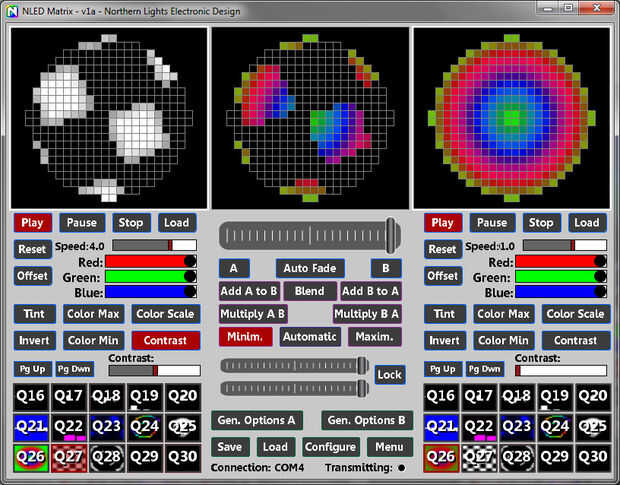The image size is (620, 485).
Task: Select the Maxim. mix mode
Action: [374, 337]
